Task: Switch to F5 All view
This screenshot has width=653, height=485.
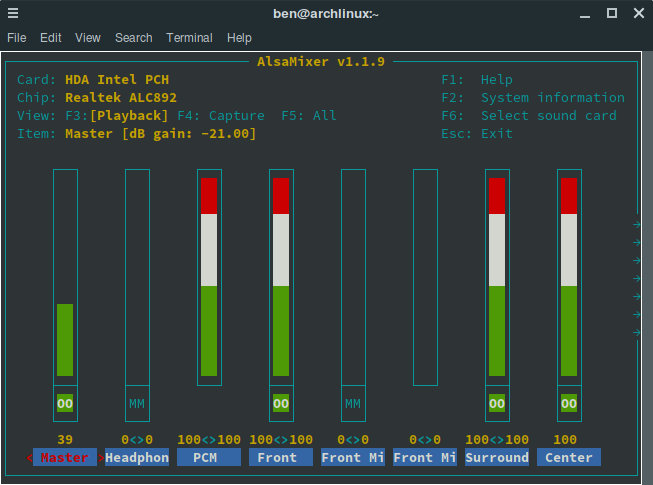Action: point(309,116)
